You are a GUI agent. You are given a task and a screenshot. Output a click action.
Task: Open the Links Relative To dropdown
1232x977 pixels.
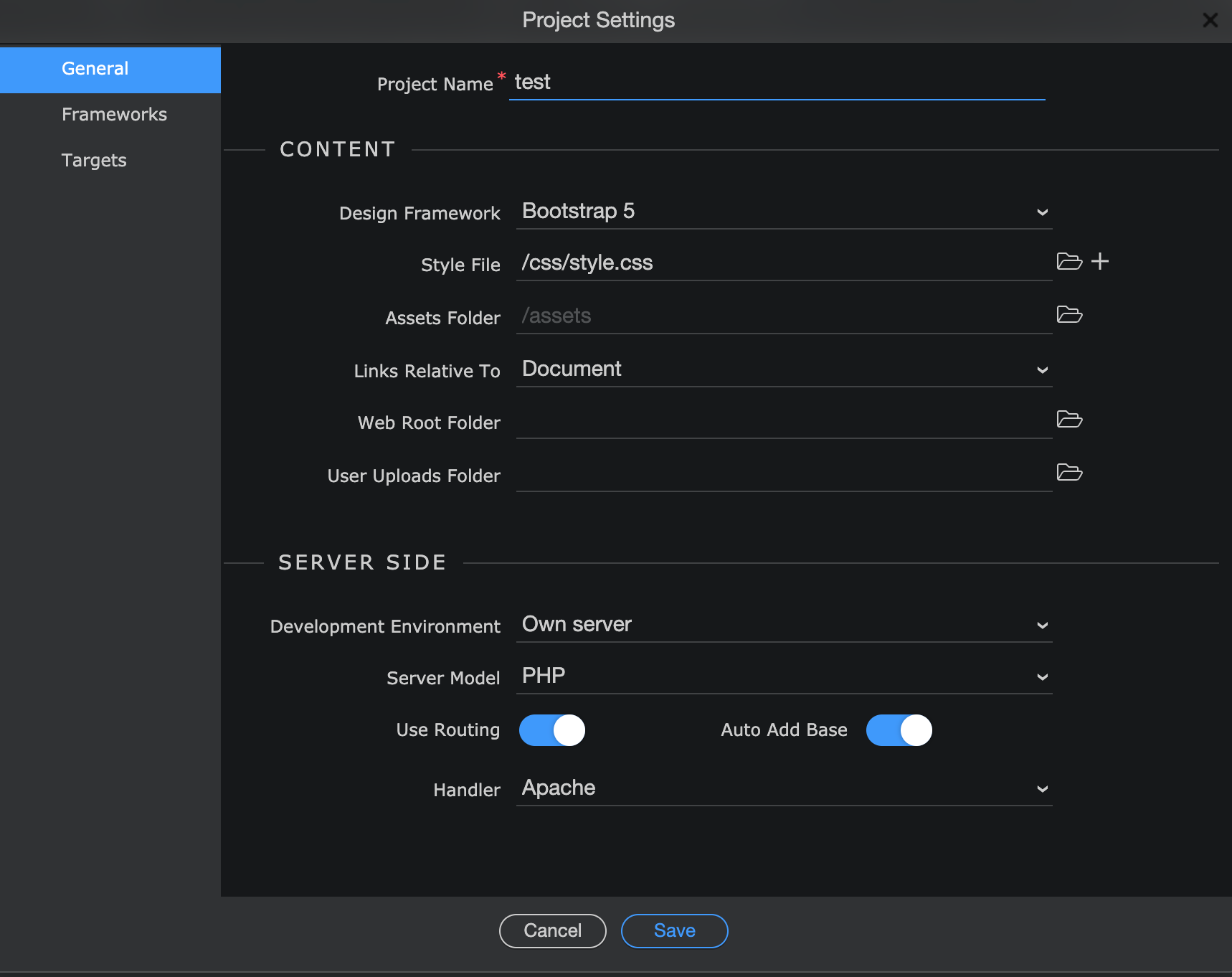pos(785,369)
